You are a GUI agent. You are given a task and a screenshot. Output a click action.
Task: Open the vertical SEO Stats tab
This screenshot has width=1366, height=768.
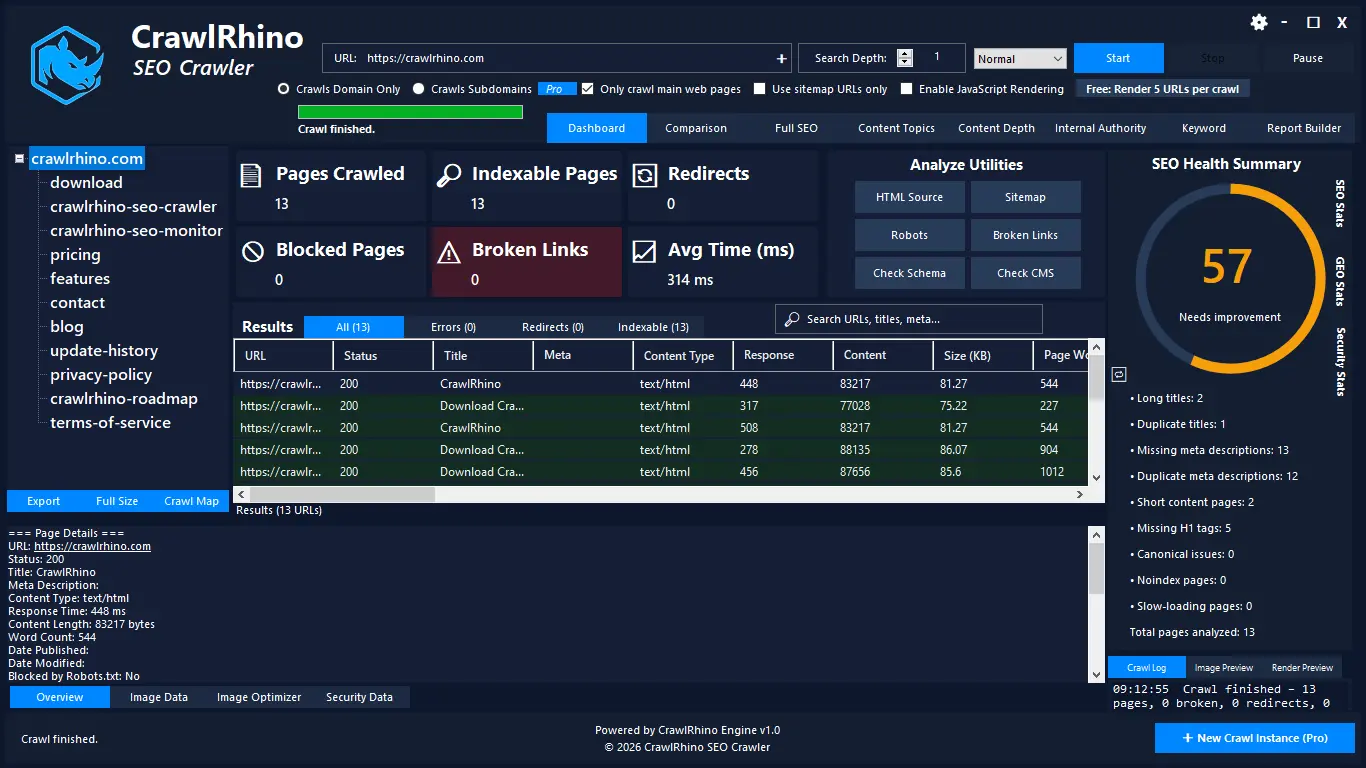pyautogui.click(x=1341, y=204)
